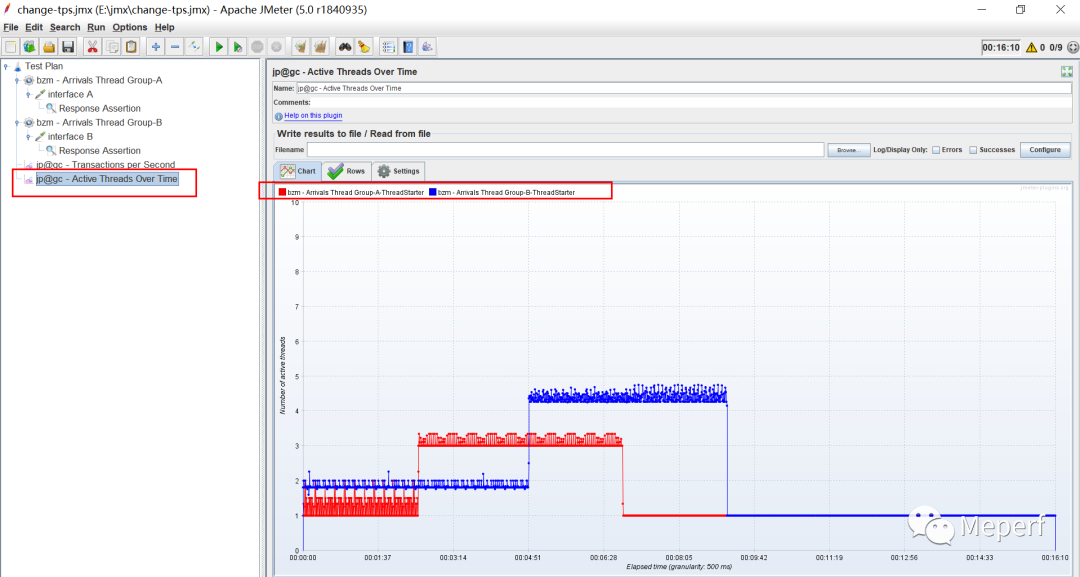
Task: Start the test with green play icon
Action: click(x=219, y=47)
